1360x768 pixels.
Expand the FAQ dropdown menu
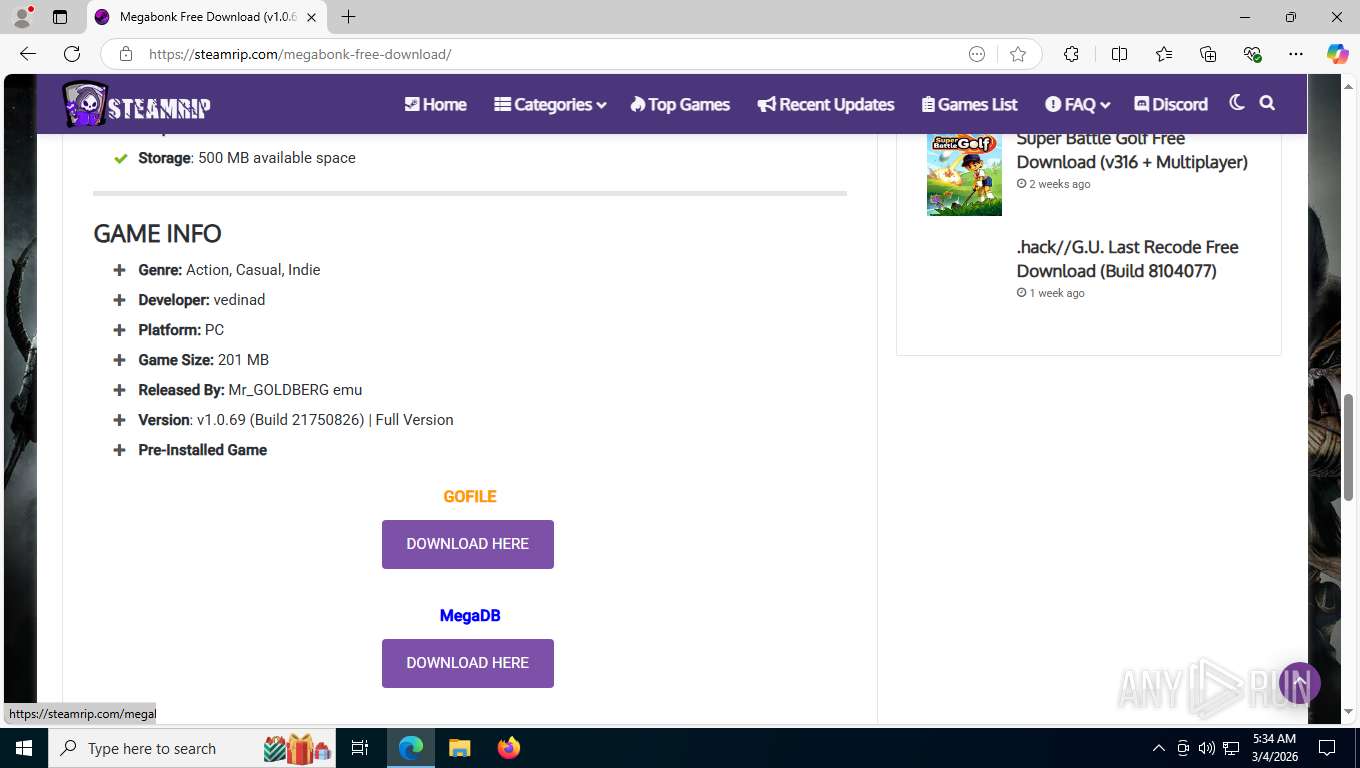pos(1078,104)
